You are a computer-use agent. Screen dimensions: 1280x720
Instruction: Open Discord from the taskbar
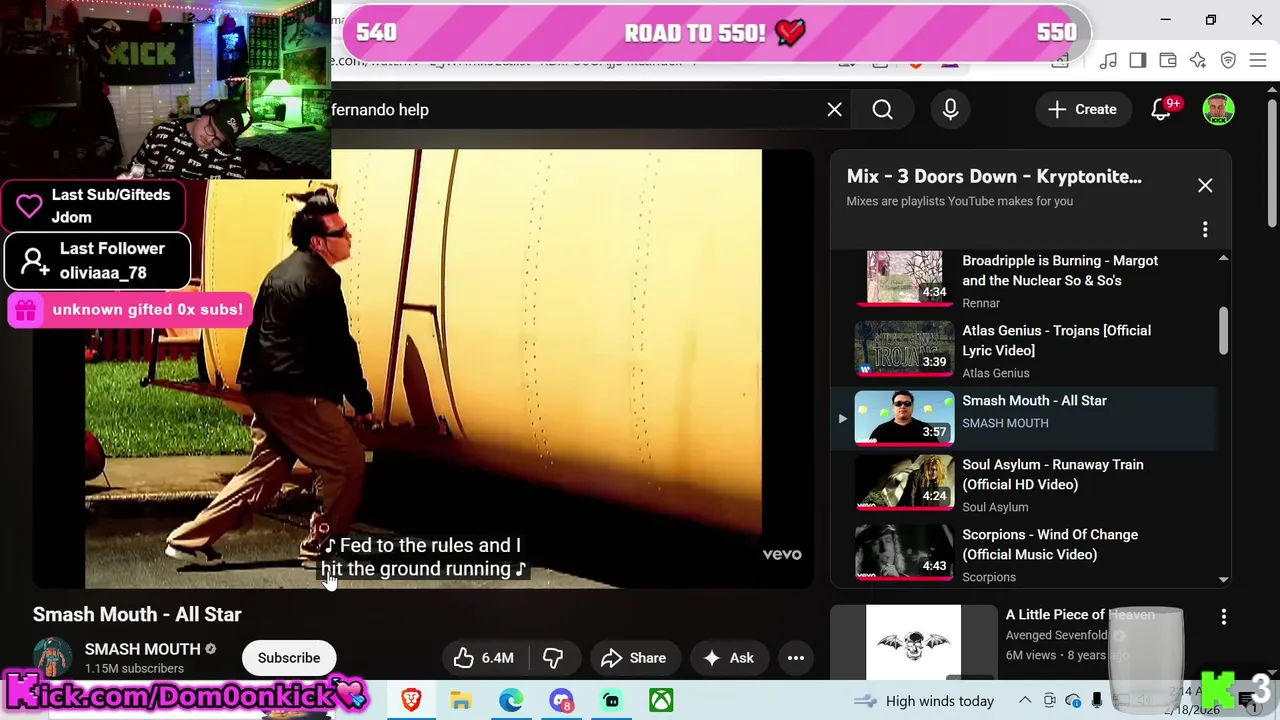coord(561,700)
